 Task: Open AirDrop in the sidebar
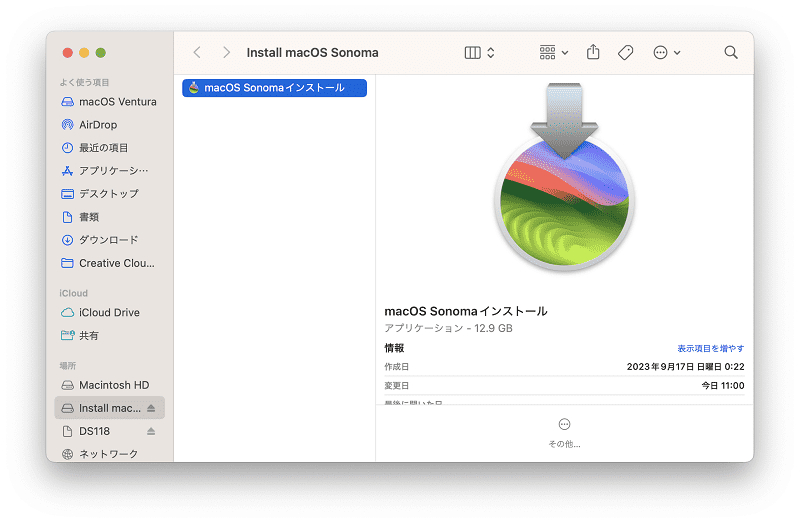tap(109, 124)
